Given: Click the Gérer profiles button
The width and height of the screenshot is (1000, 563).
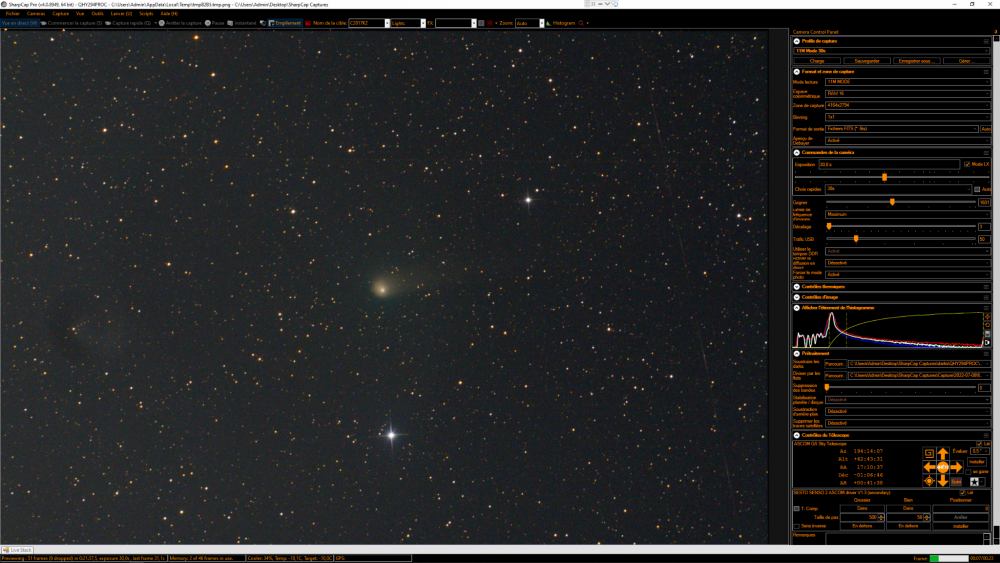Looking at the screenshot, I should point(965,61).
